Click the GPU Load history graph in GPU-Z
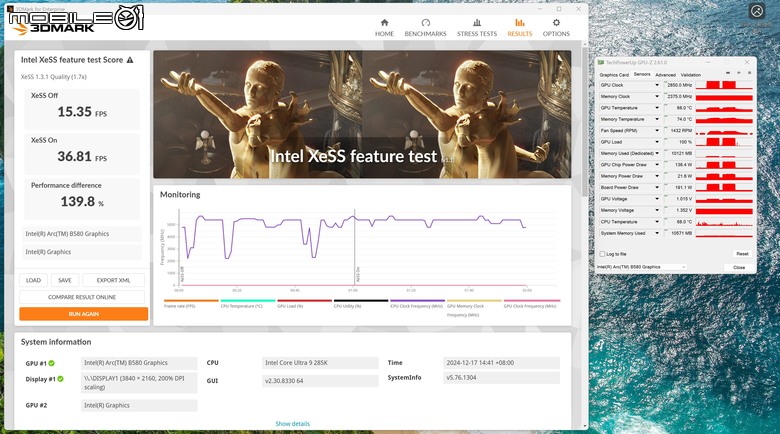The height and width of the screenshot is (434, 780). 724,142
